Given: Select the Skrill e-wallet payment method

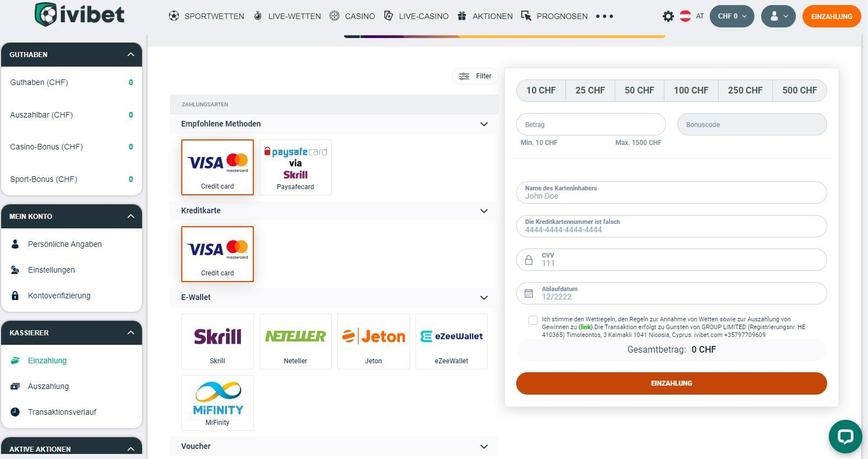Looking at the screenshot, I should [x=217, y=342].
